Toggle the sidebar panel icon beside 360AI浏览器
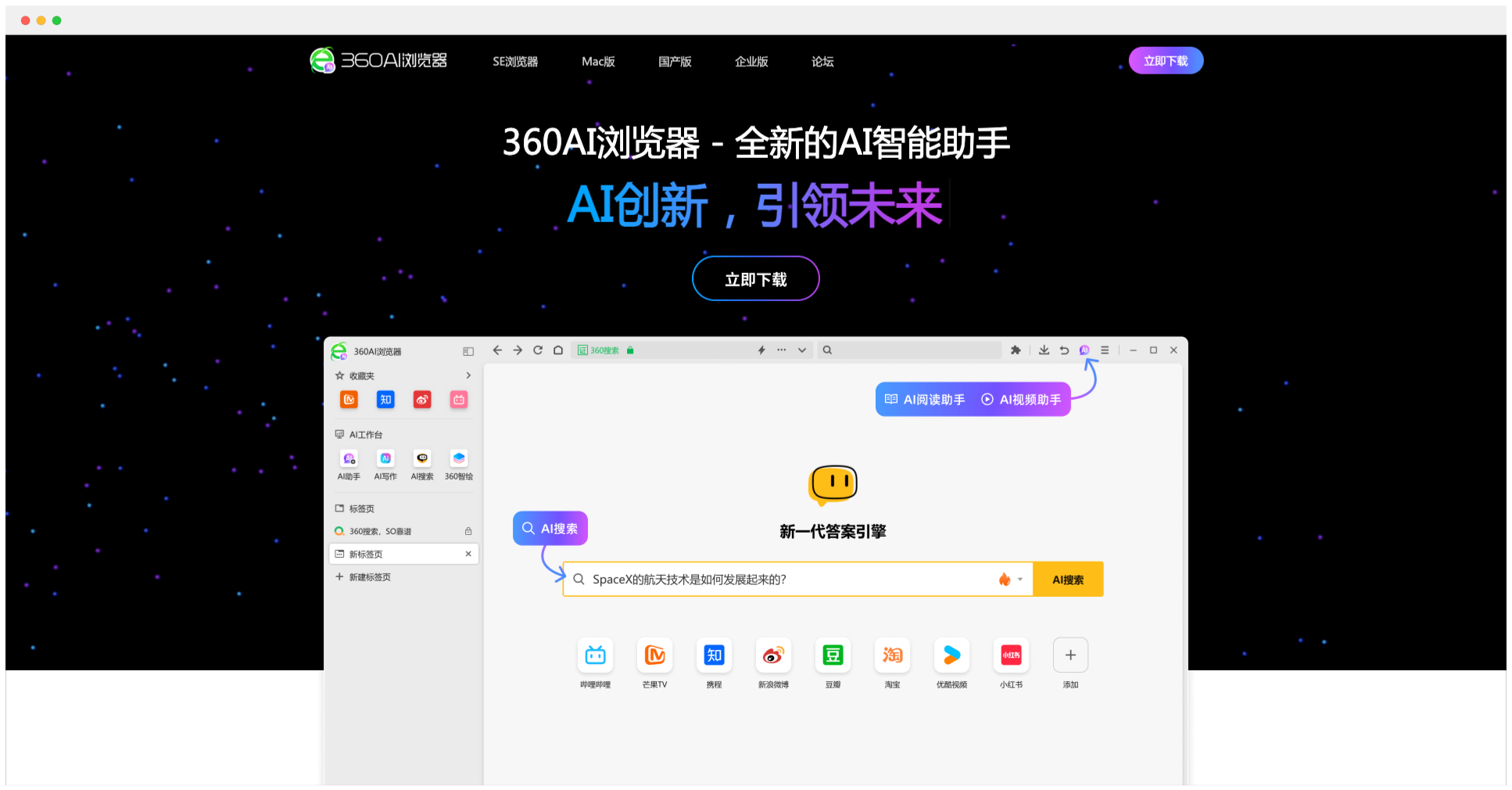 point(468,351)
